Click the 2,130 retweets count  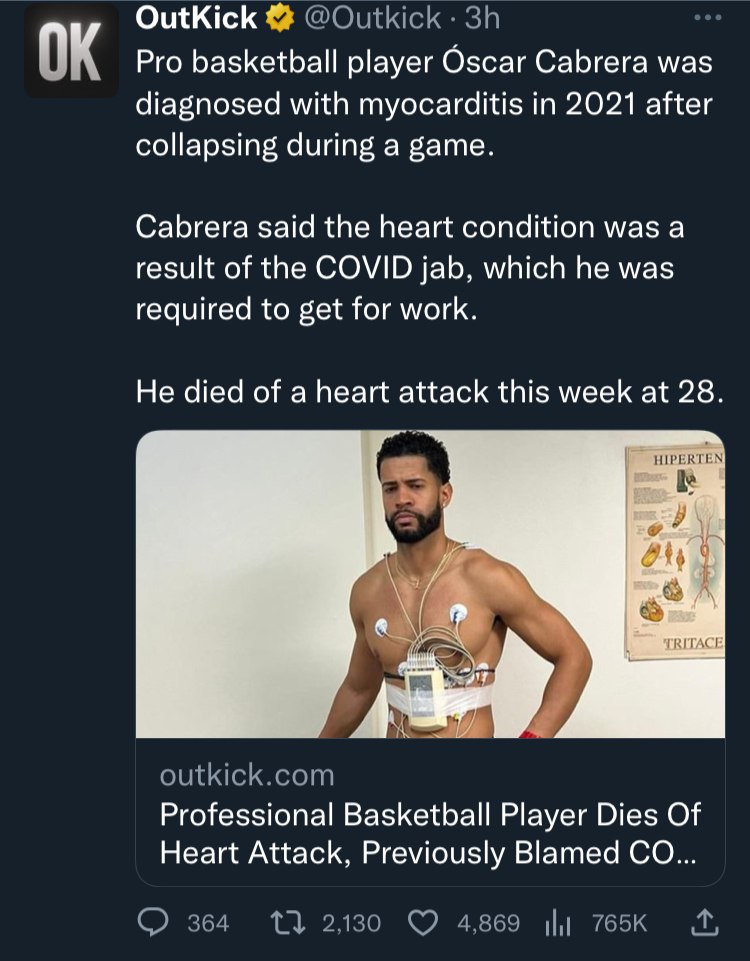pos(352,923)
